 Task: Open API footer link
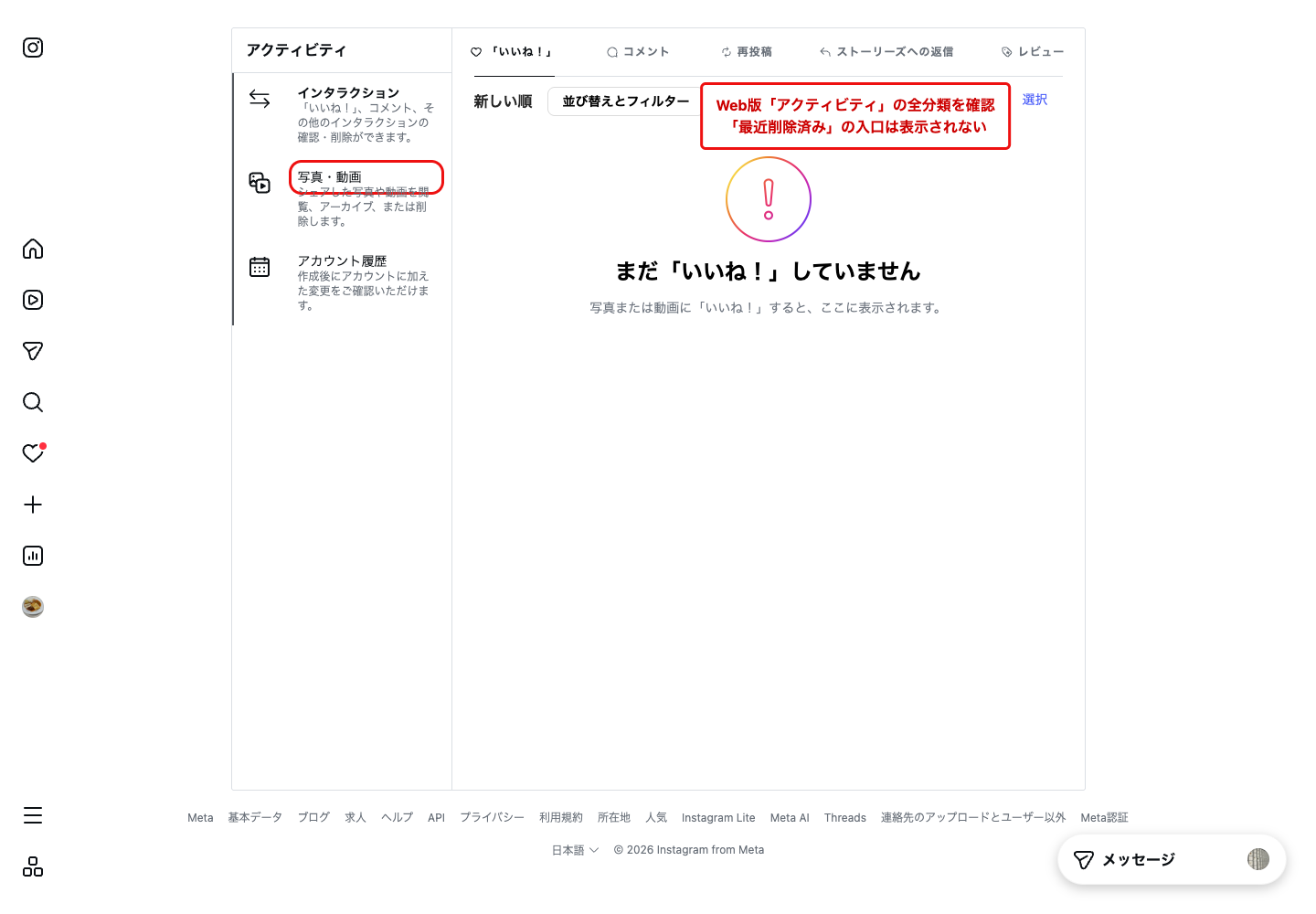[x=436, y=818]
